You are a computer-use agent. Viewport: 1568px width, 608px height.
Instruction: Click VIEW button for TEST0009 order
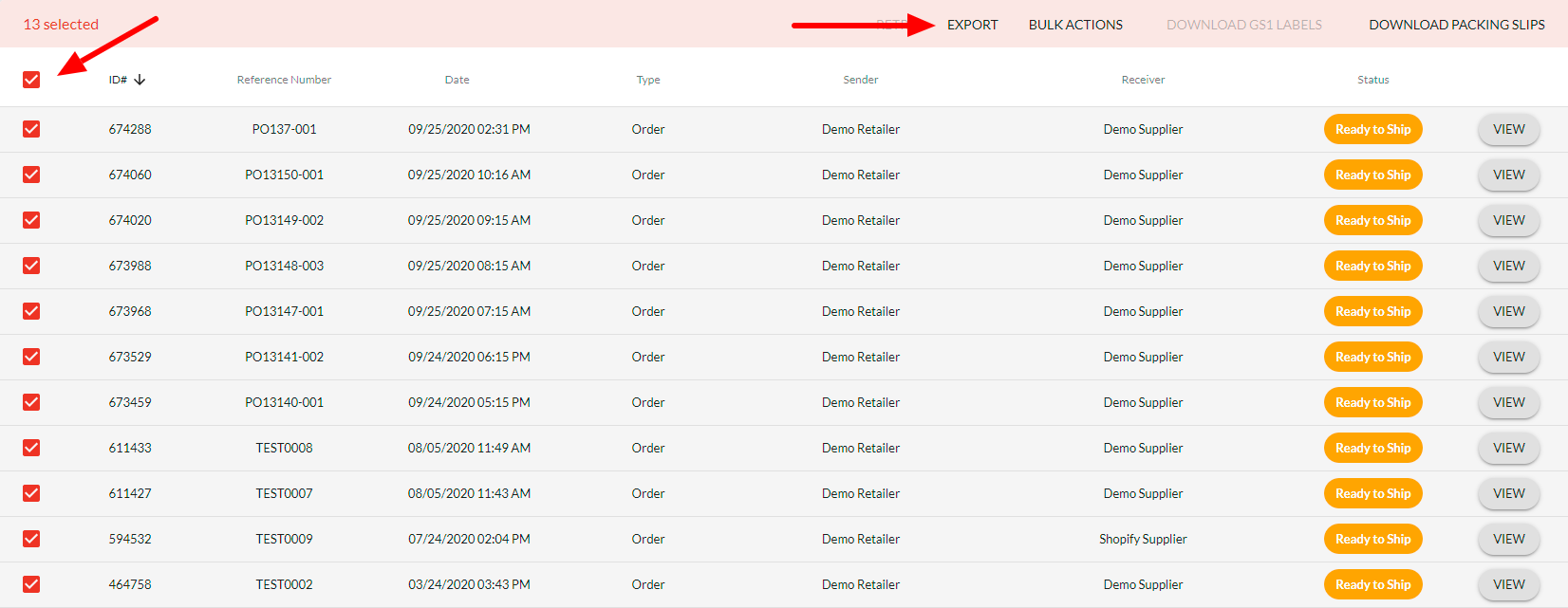pos(1508,539)
